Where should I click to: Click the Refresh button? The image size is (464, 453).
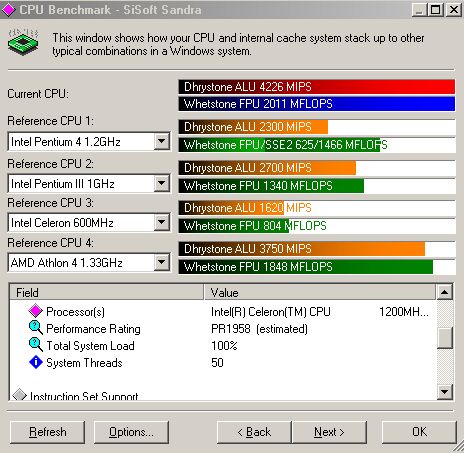[x=47, y=432]
